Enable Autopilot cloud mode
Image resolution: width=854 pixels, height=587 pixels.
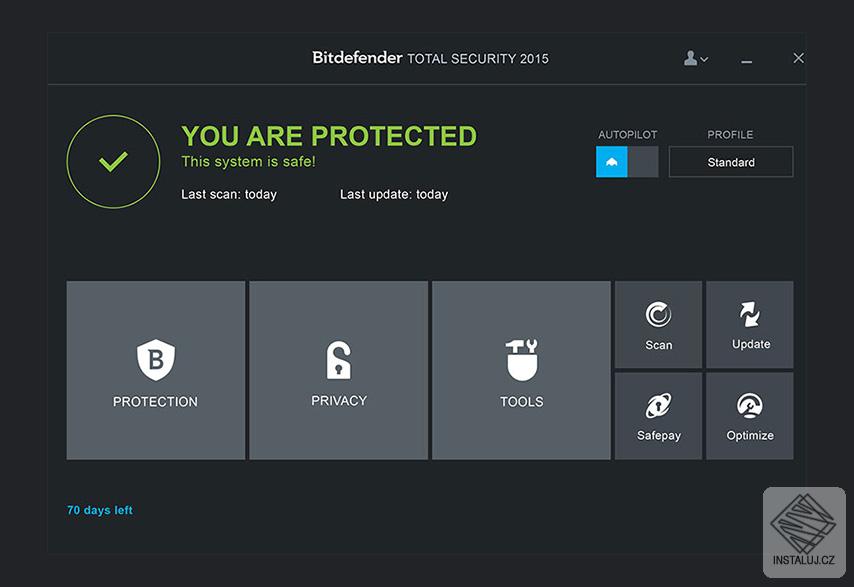tap(612, 161)
